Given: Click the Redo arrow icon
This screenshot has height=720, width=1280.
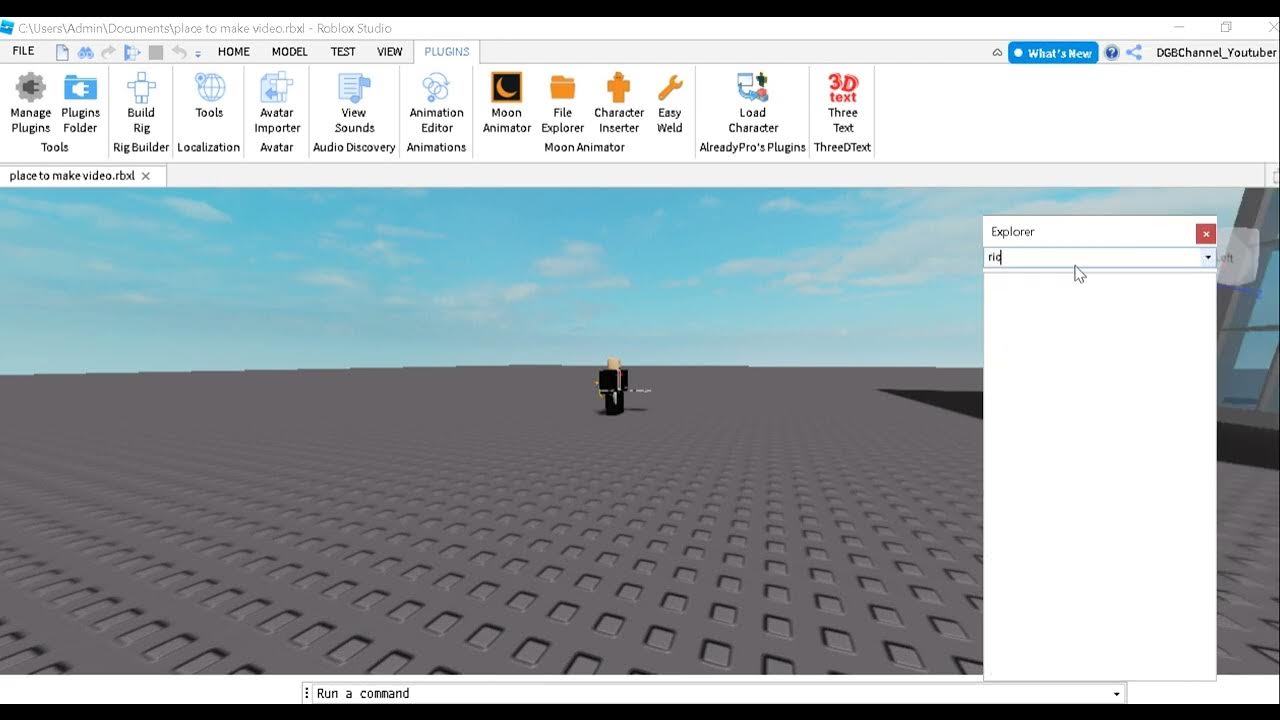Looking at the screenshot, I should (x=109, y=52).
